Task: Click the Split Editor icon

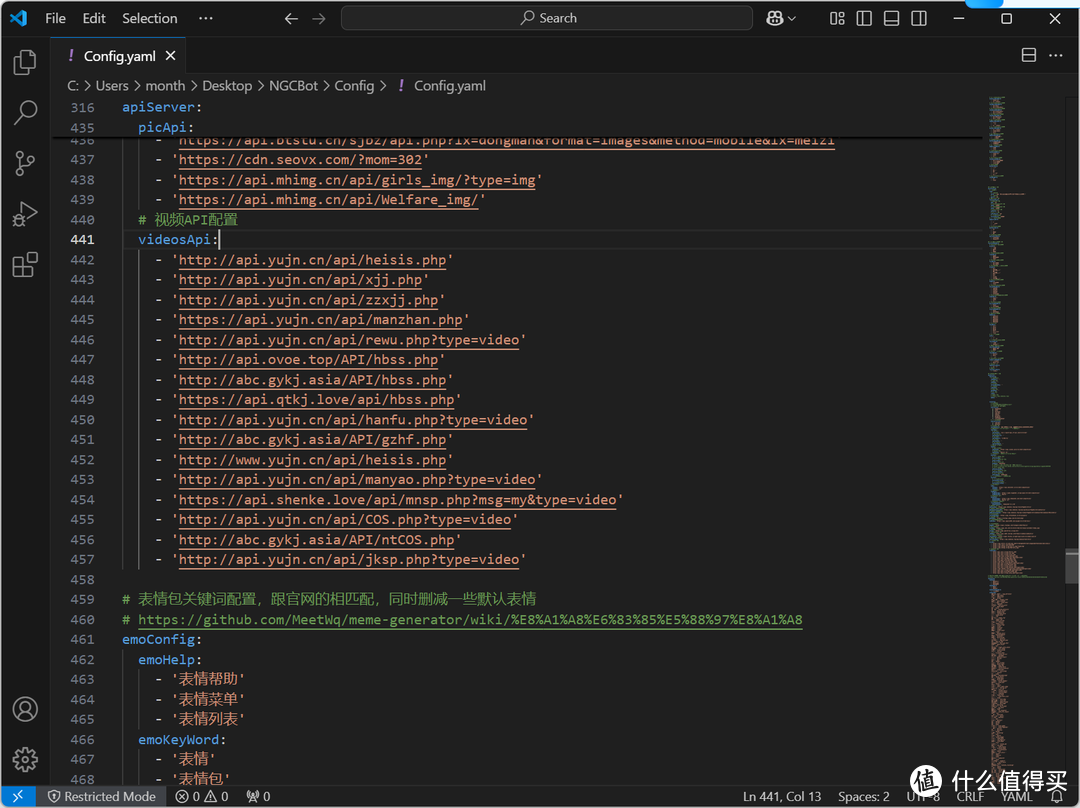Action: click(x=1028, y=55)
